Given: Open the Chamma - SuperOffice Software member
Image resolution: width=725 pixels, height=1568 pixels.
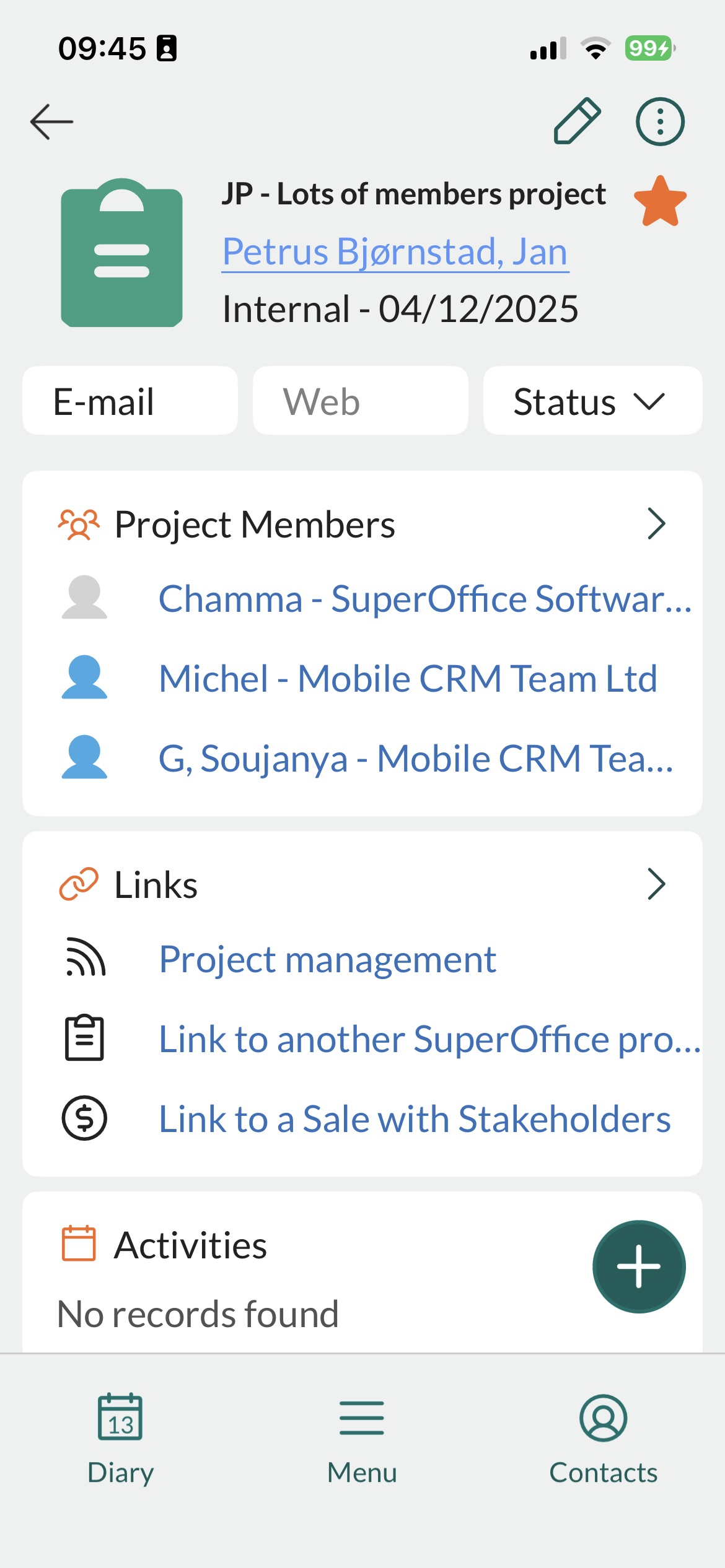Looking at the screenshot, I should click(x=424, y=599).
